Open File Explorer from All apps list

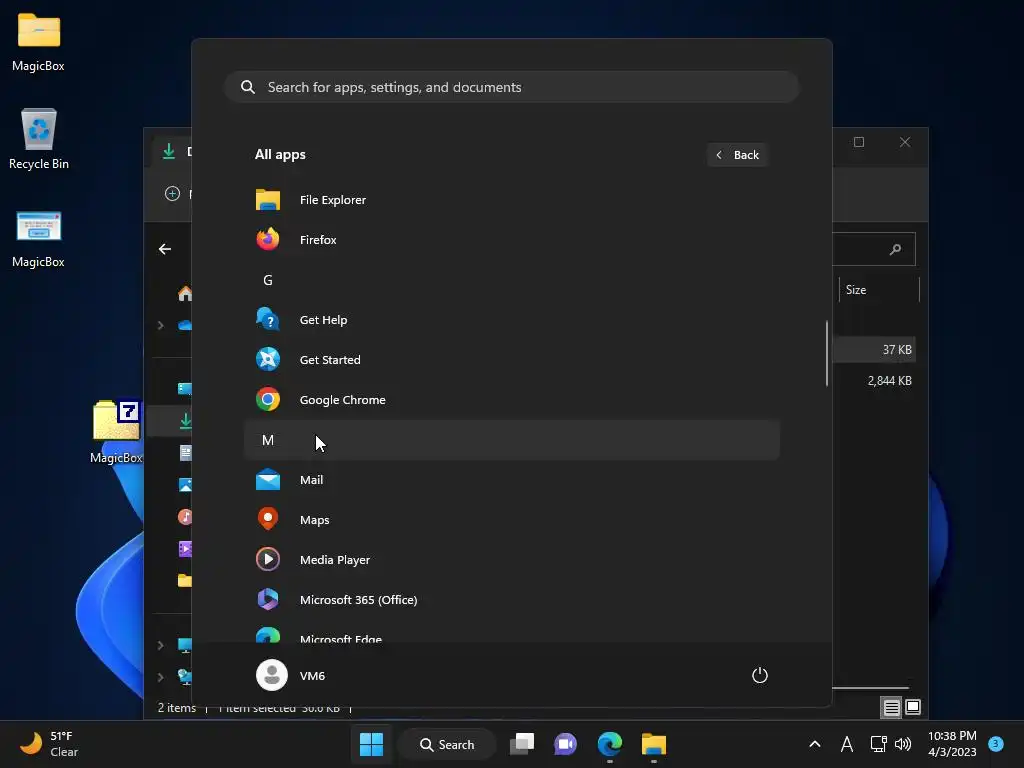click(511, 200)
